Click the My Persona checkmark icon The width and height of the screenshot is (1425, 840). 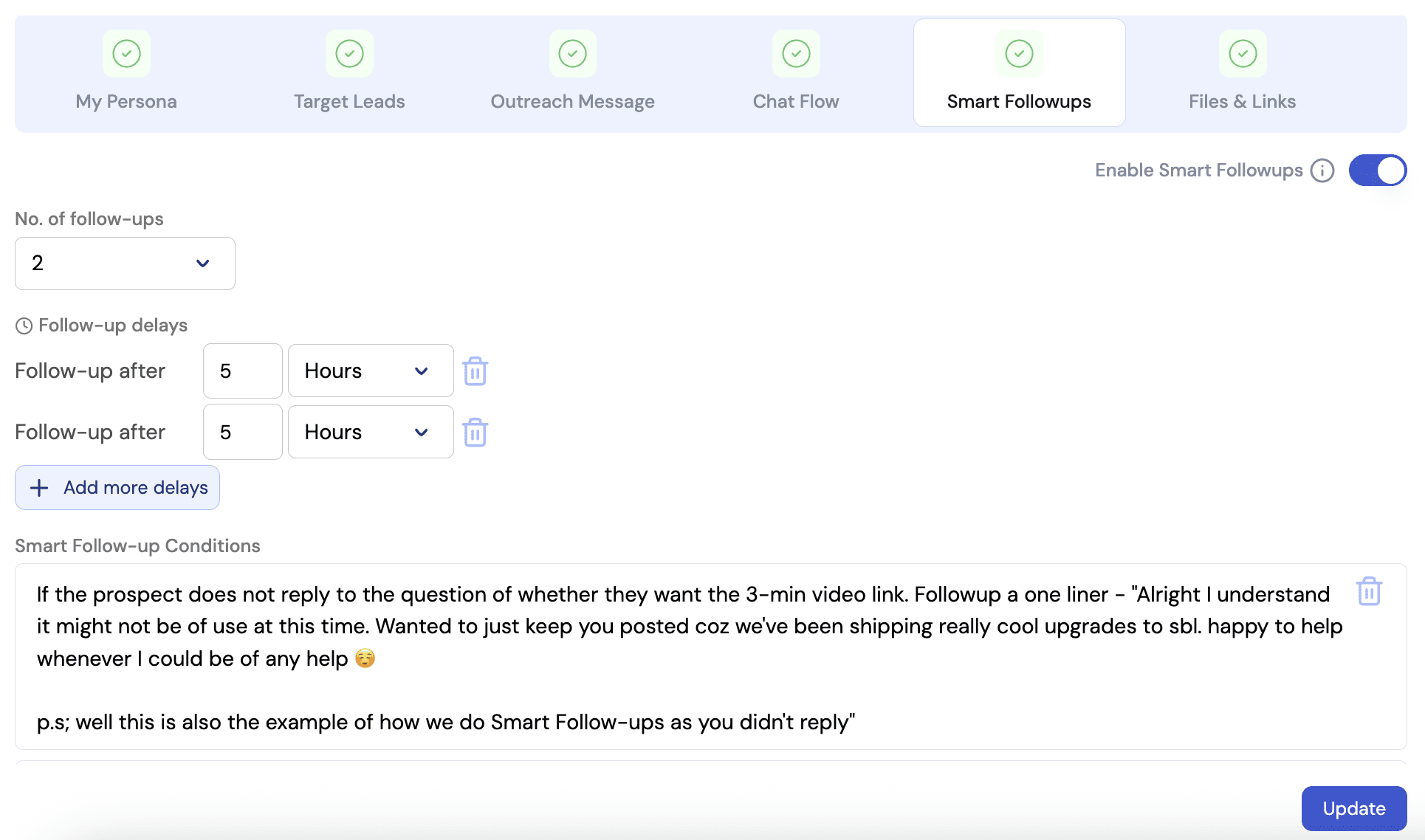126,54
